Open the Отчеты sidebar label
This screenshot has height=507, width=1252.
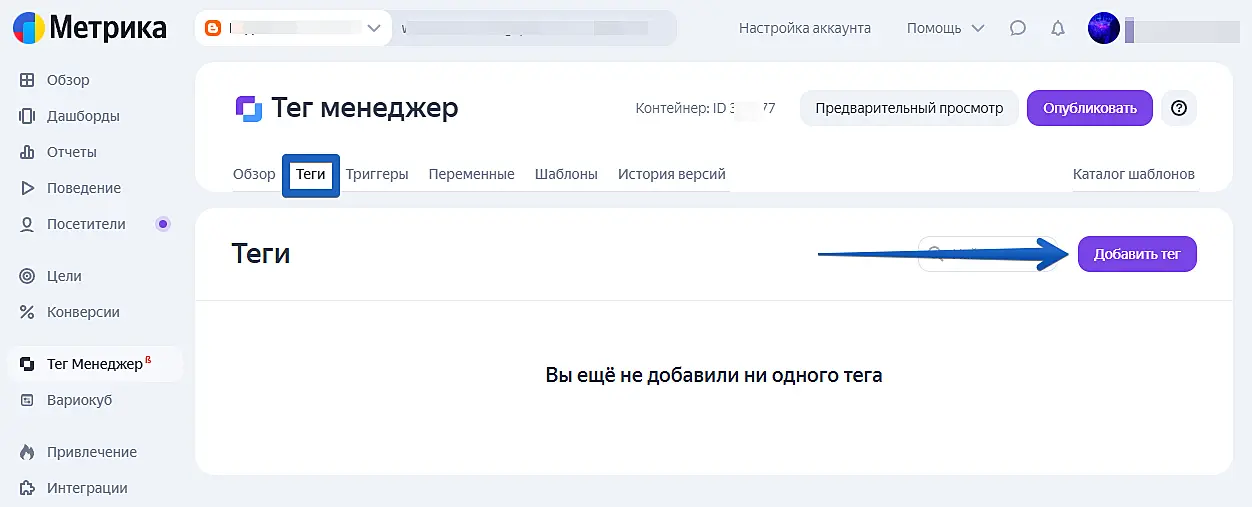click(x=72, y=152)
